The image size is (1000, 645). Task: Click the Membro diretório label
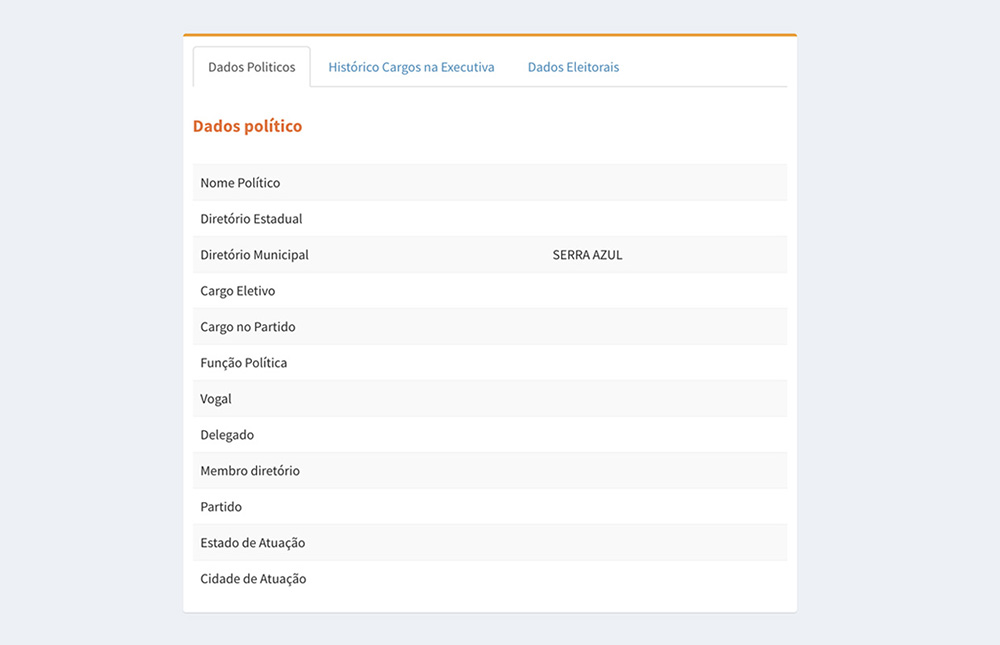pyautogui.click(x=250, y=471)
